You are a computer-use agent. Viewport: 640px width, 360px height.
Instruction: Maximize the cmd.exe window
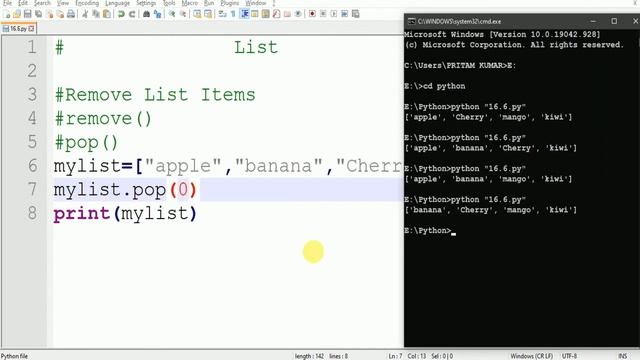614,21
